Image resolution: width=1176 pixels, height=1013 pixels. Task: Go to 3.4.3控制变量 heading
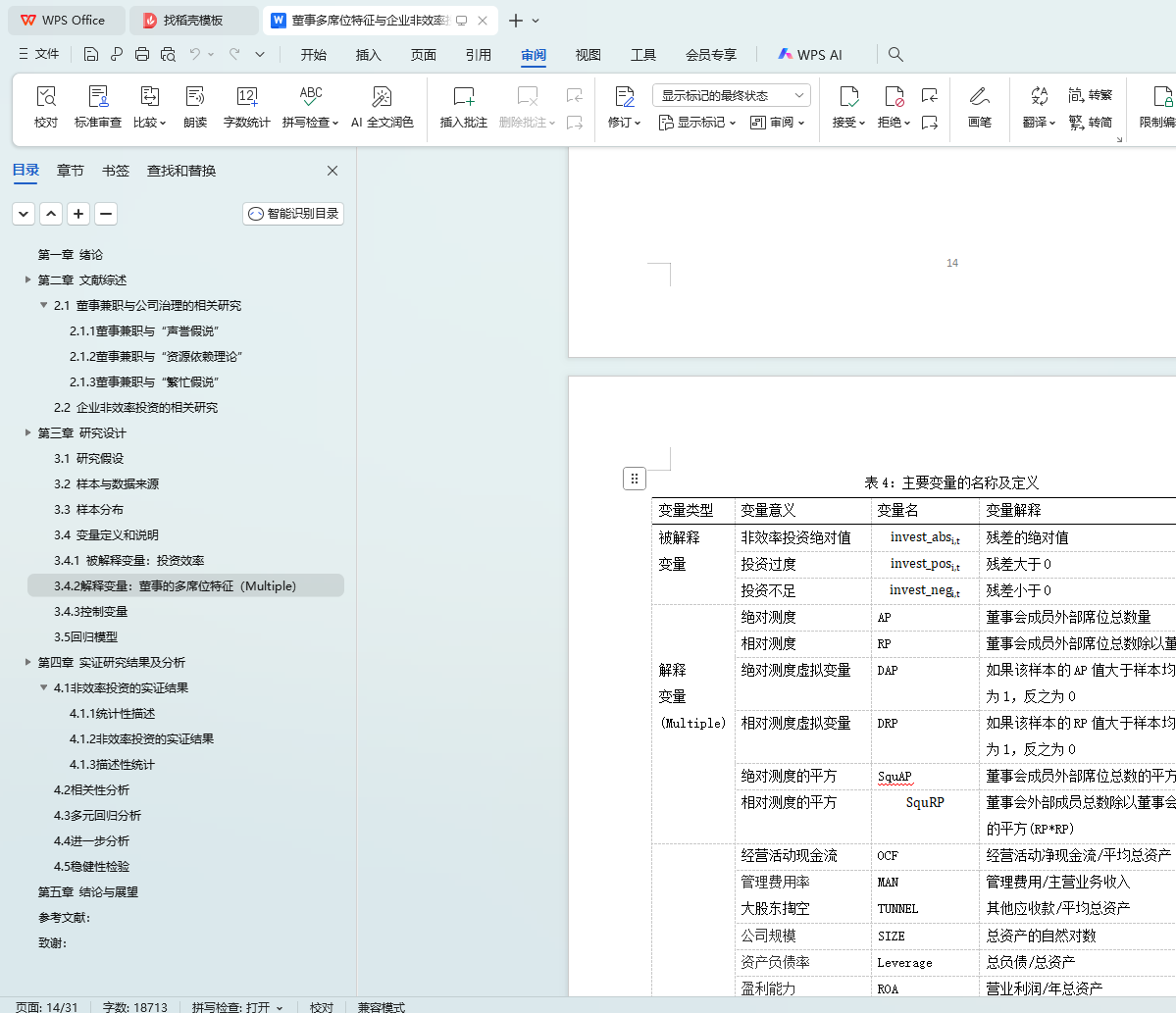pyautogui.click(x=91, y=611)
